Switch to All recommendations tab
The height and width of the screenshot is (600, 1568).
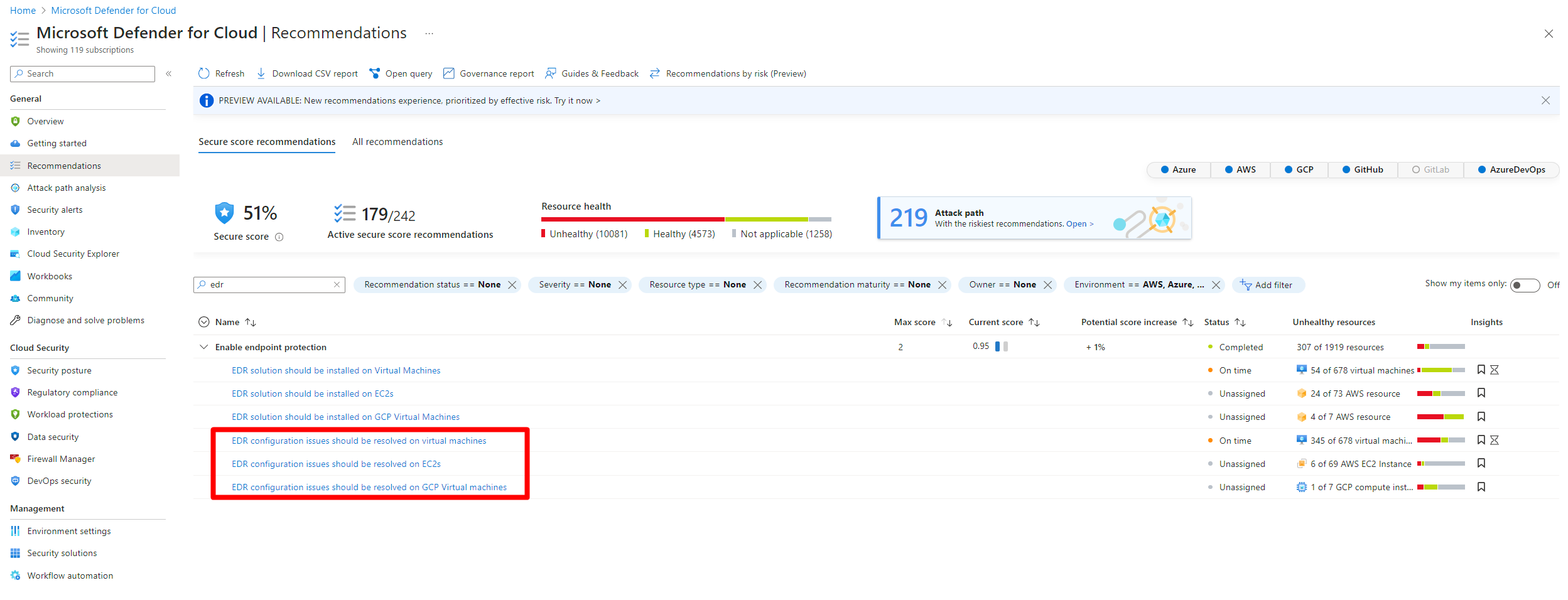click(x=397, y=142)
